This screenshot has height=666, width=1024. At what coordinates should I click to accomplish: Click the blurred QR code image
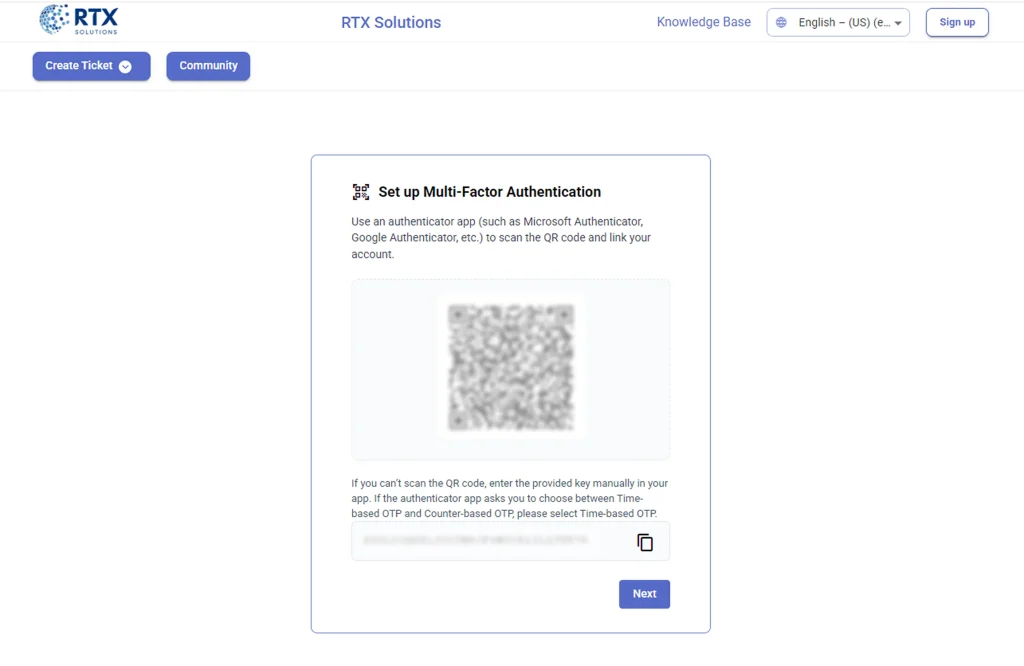511,368
